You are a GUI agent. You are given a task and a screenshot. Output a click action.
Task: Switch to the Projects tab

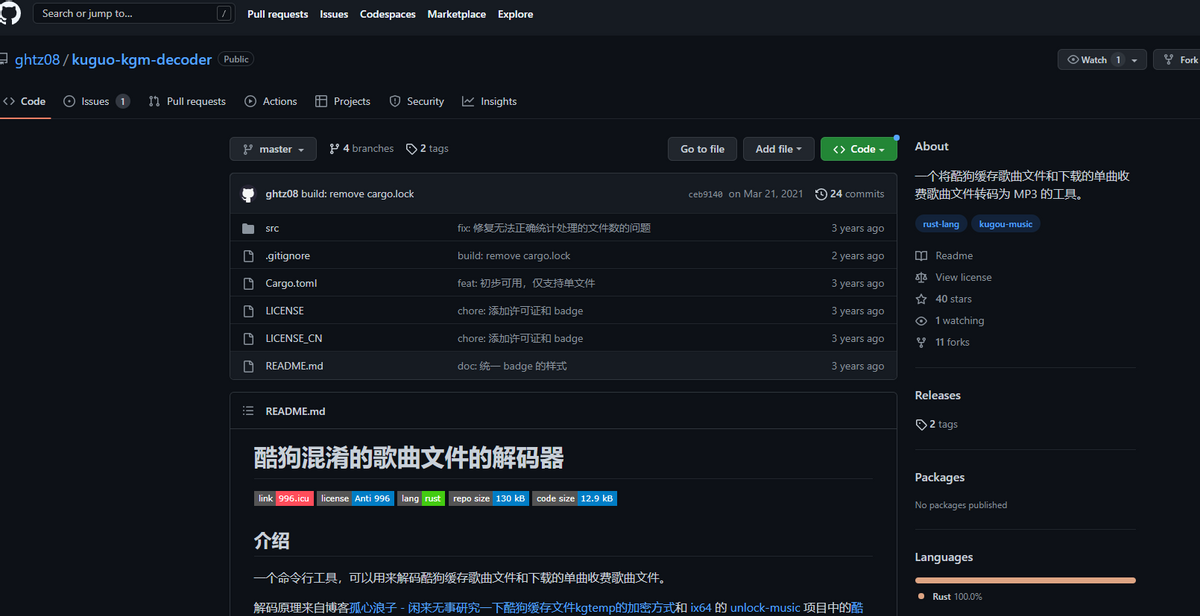click(342, 101)
